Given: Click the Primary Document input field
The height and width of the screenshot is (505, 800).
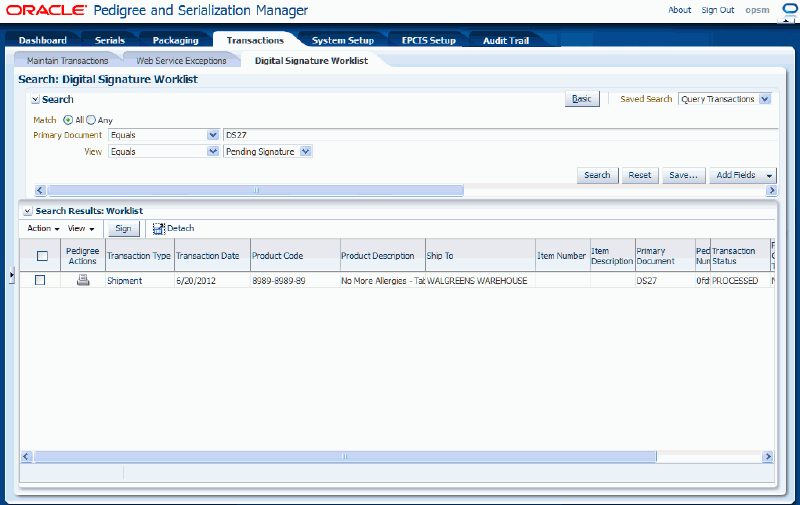Looking at the screenshot, I should [501, 135].
